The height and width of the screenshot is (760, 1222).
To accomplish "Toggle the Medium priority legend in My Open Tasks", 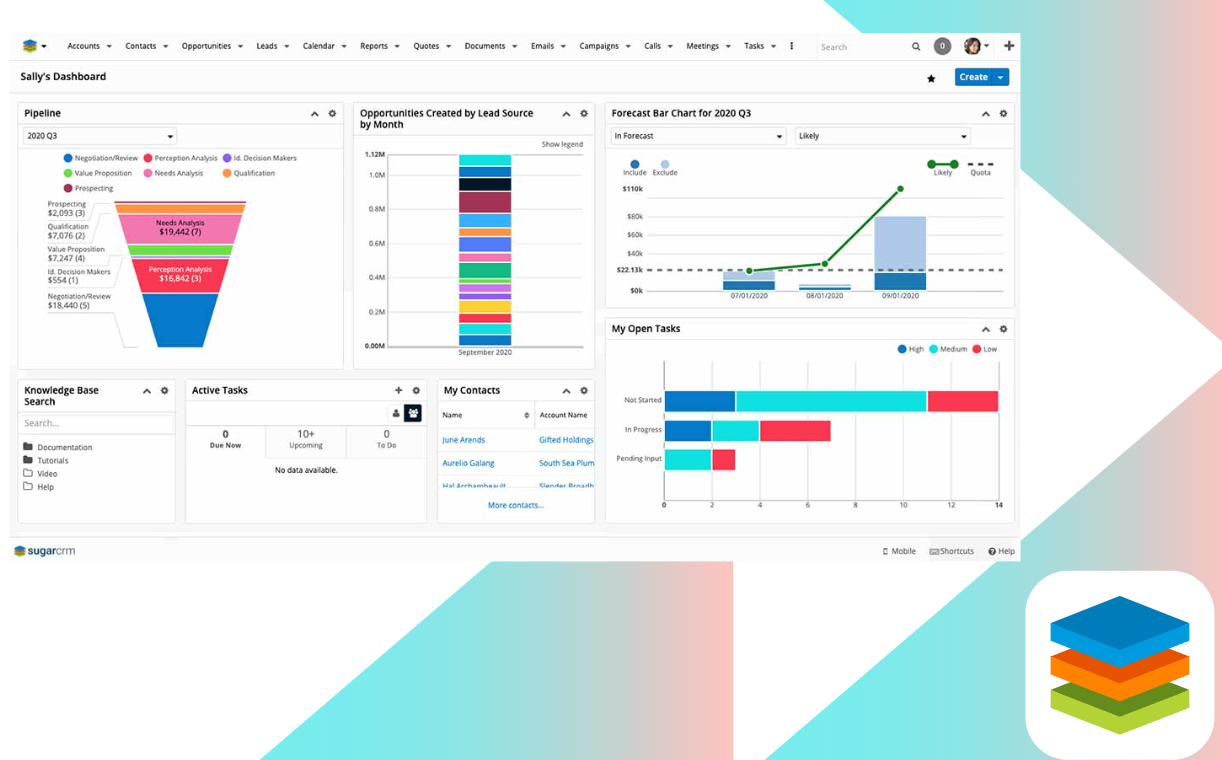I will click(x=948, y=349).
